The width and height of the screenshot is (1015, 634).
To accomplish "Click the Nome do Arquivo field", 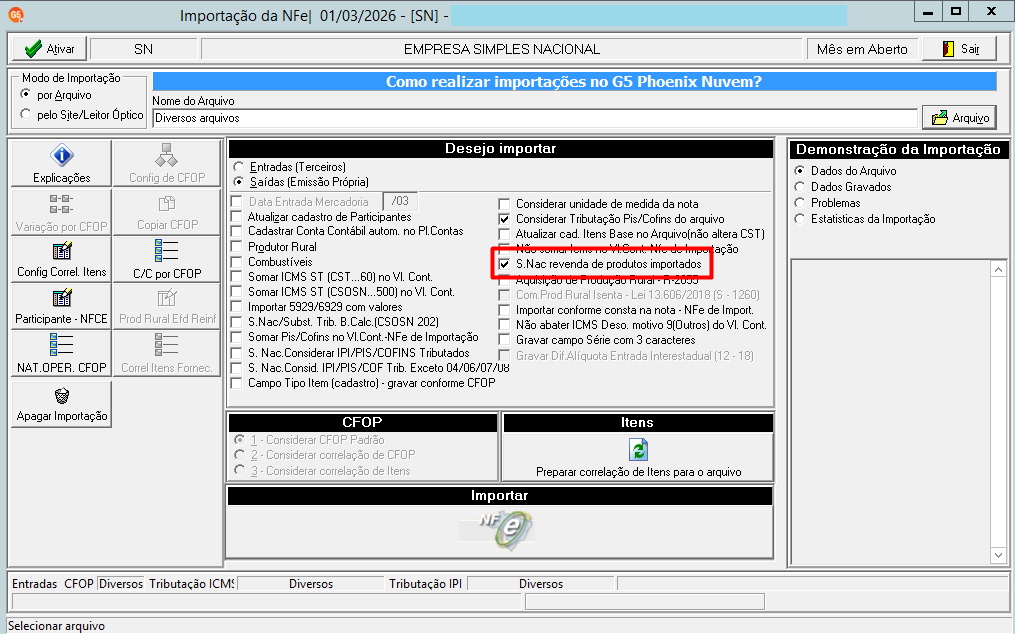I will click(x=535, y=118).
